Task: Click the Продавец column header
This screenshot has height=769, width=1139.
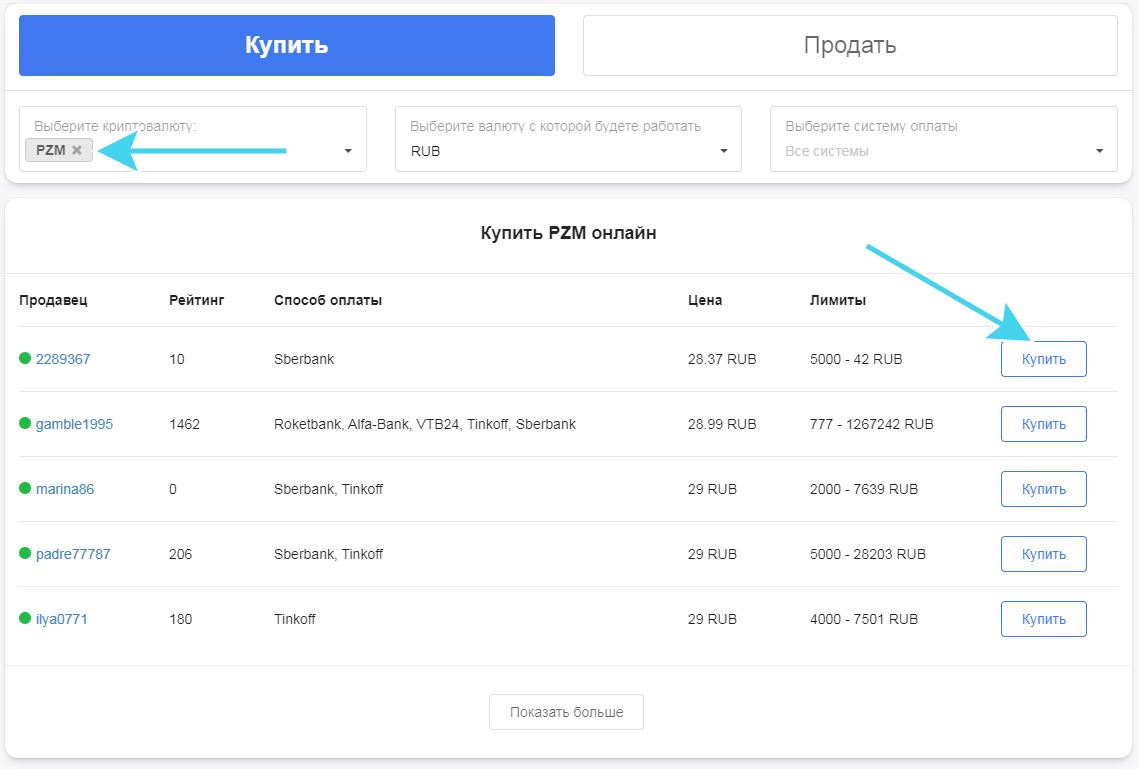Action: 53,300
